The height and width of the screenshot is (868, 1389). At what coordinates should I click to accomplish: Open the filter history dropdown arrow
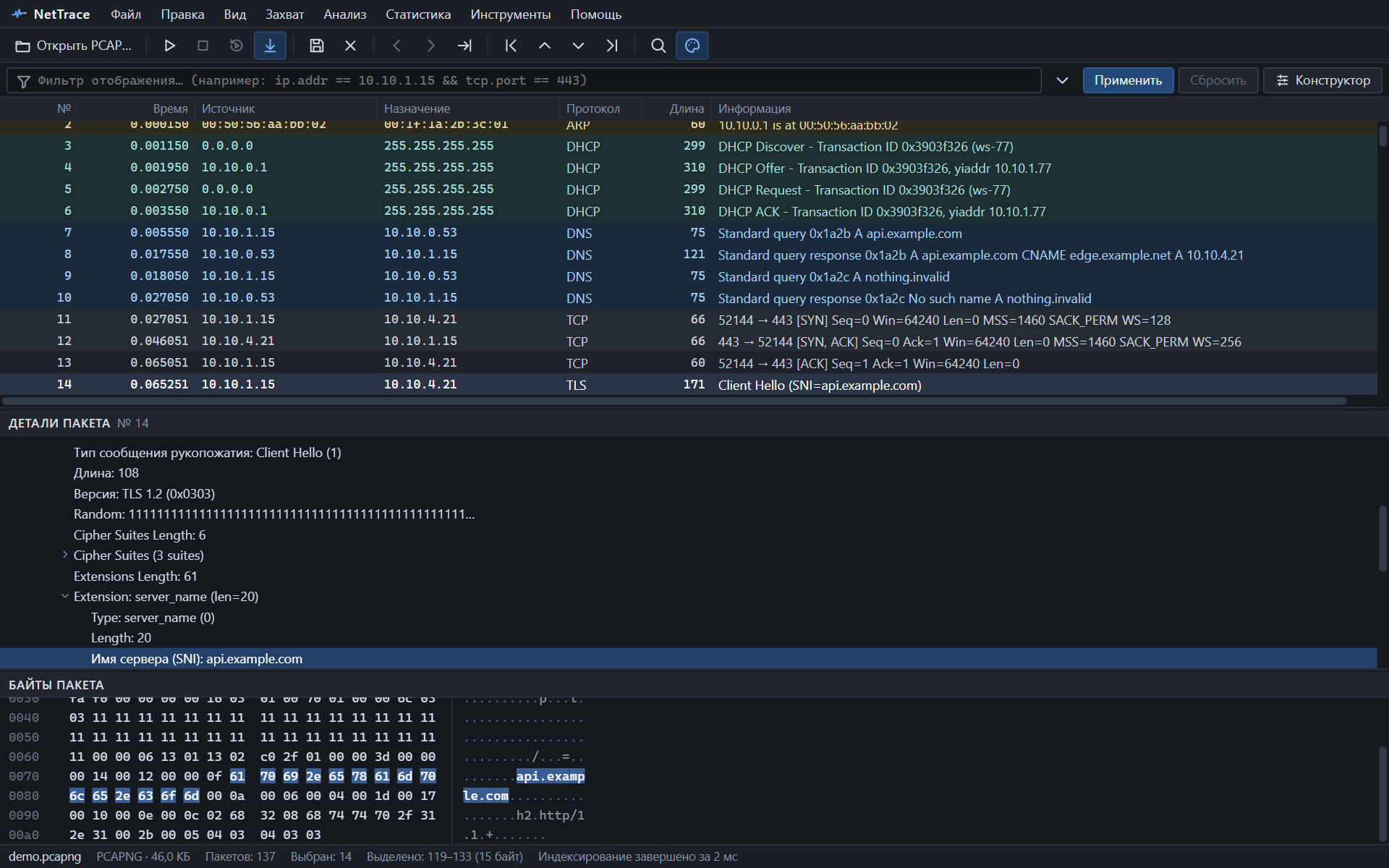tap(1062, 80)
